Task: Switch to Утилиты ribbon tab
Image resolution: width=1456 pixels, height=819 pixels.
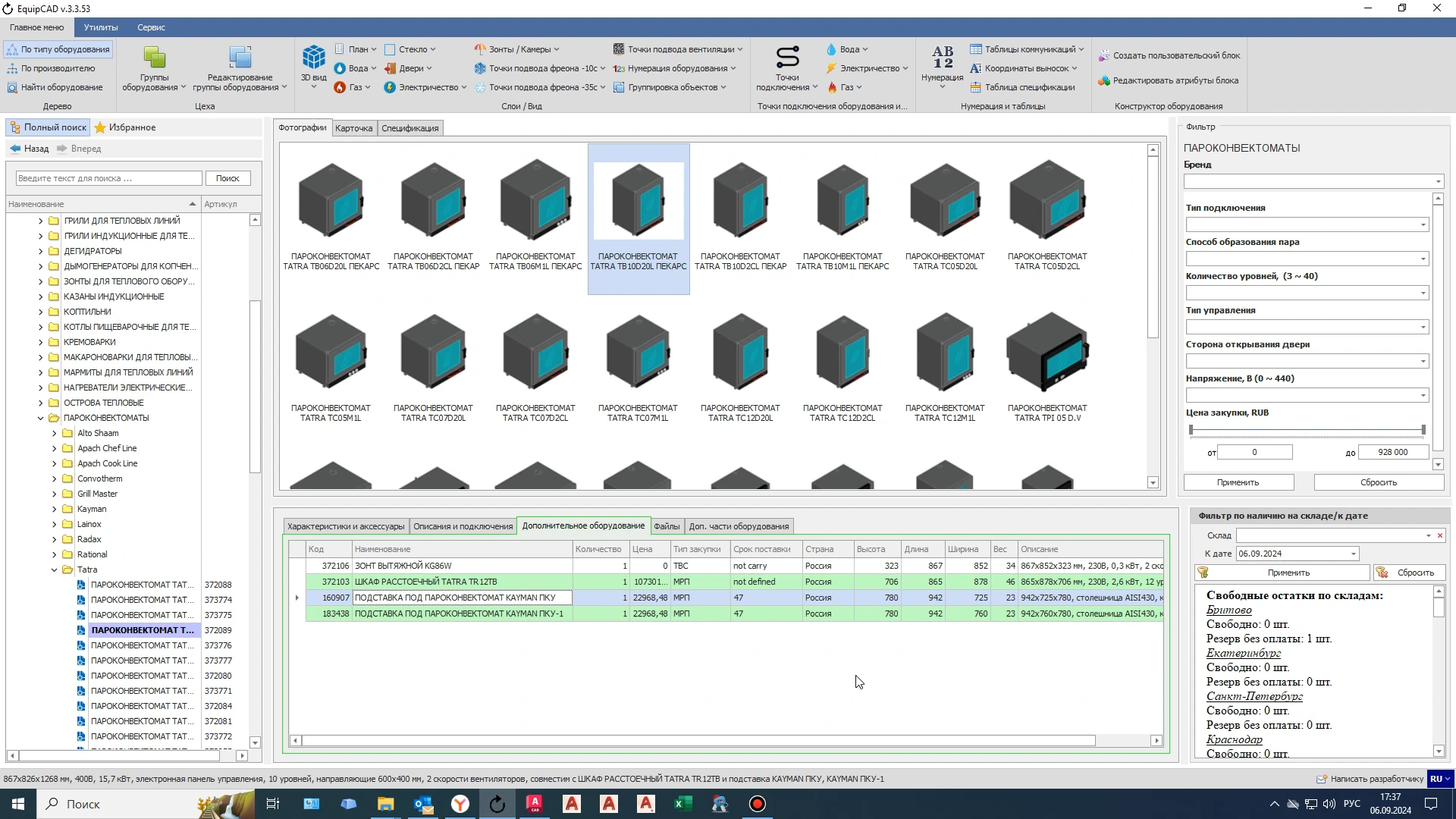Action: click(x=101, y=27)
